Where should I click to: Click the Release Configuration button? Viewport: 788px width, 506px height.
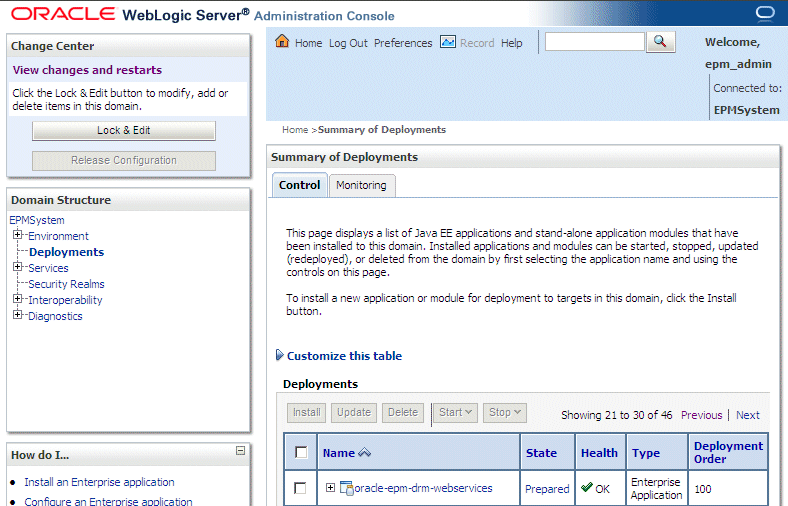(124, 160)
